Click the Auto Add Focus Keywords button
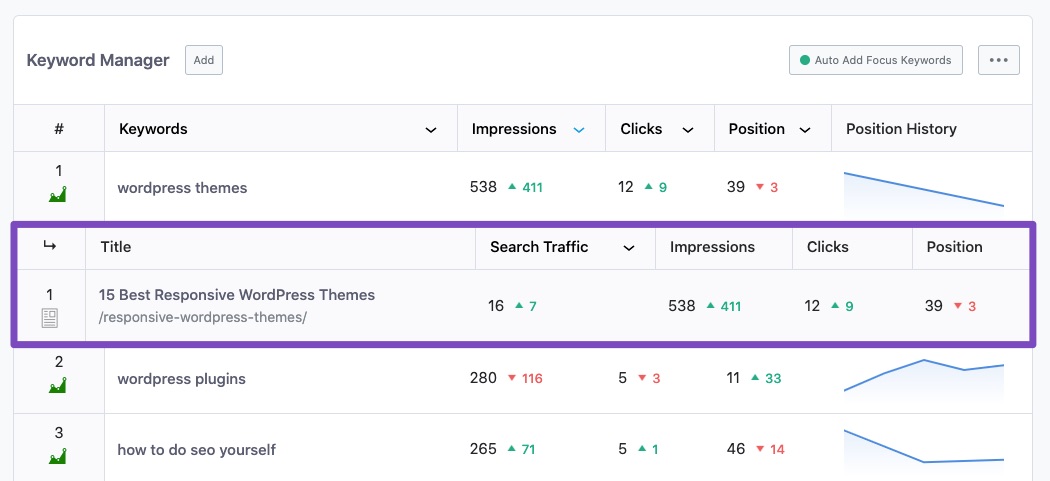The height and width of the screenshot is (481, 1050). pyautogui.click(x=875, y=60)
